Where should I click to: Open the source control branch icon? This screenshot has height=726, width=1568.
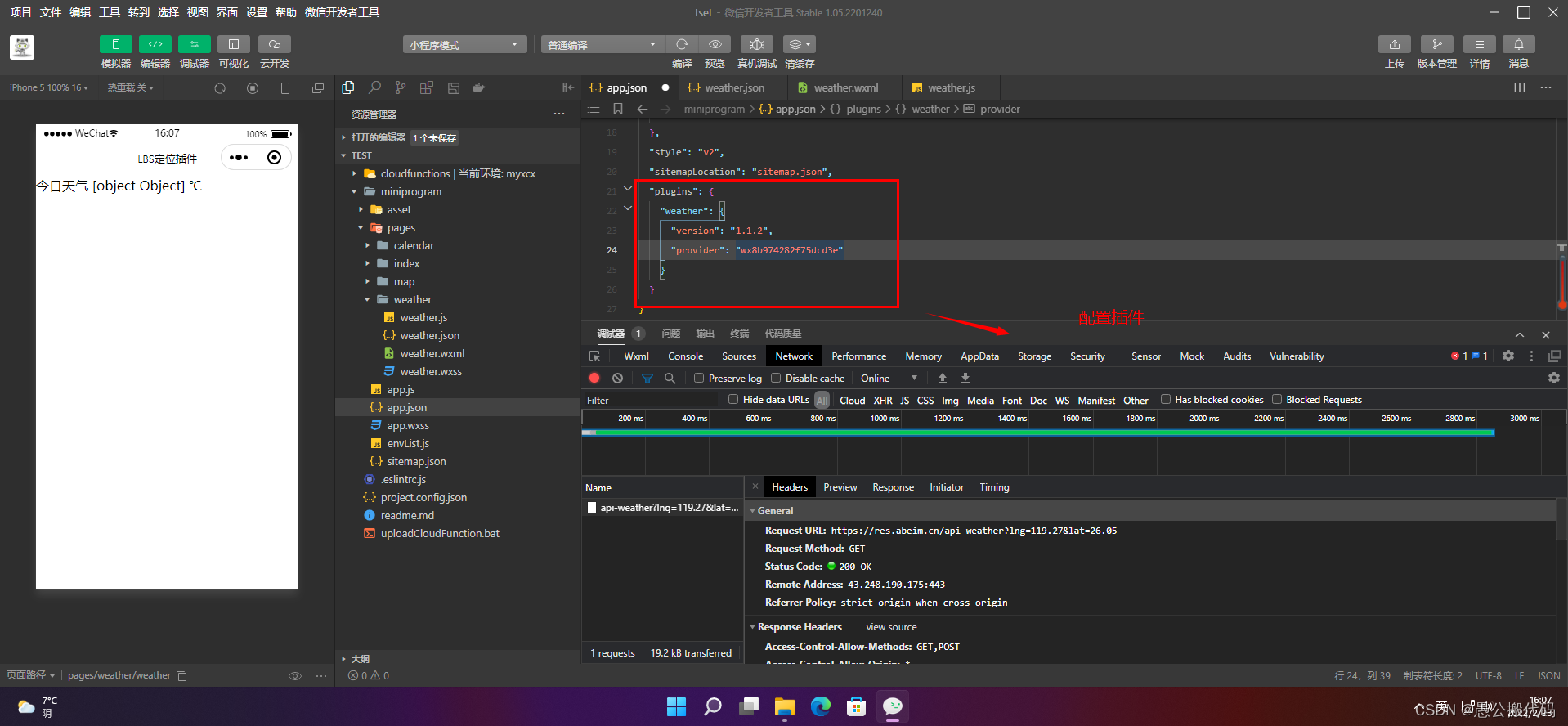401,87
